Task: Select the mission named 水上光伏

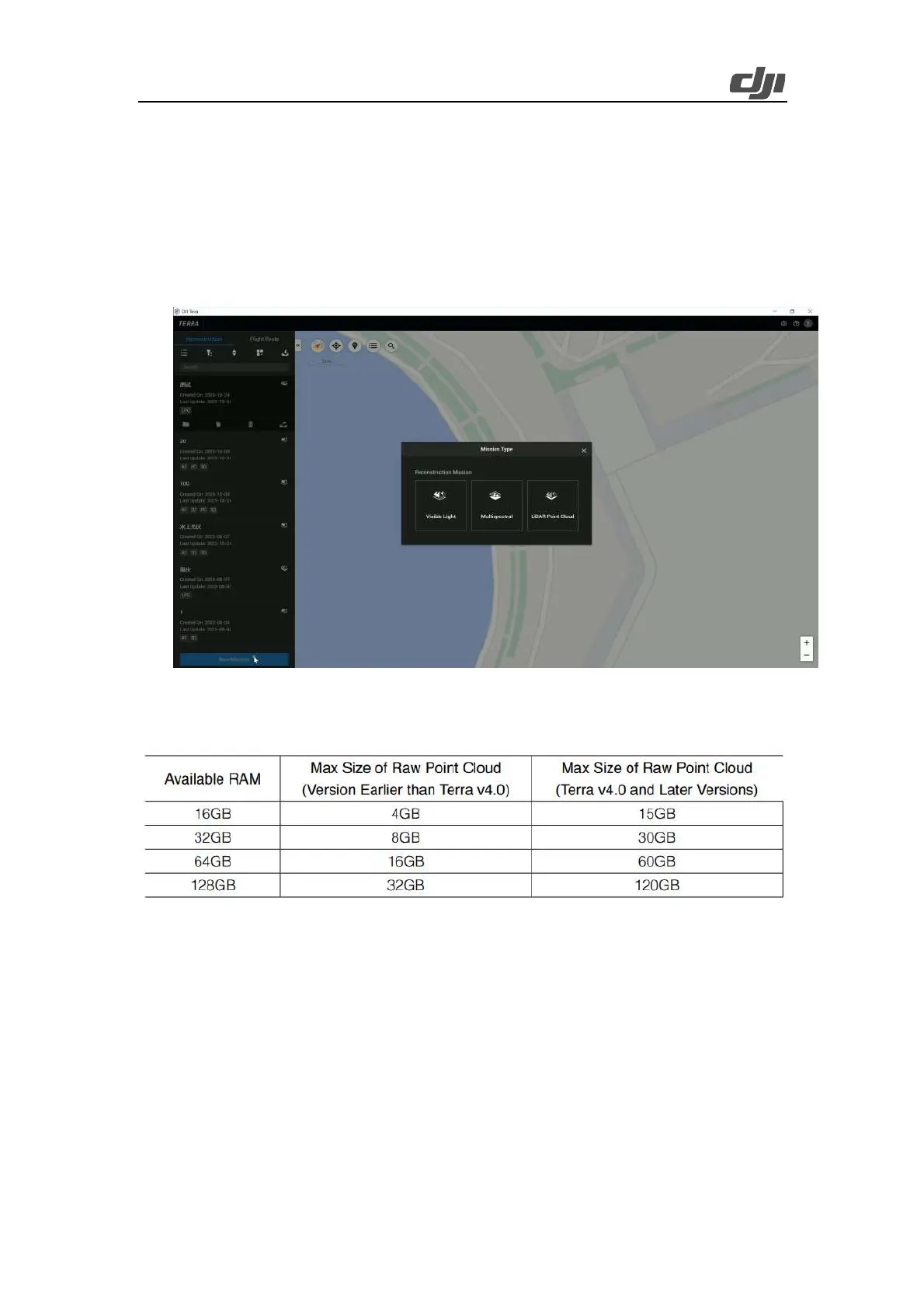Action: tap(234, 539)
